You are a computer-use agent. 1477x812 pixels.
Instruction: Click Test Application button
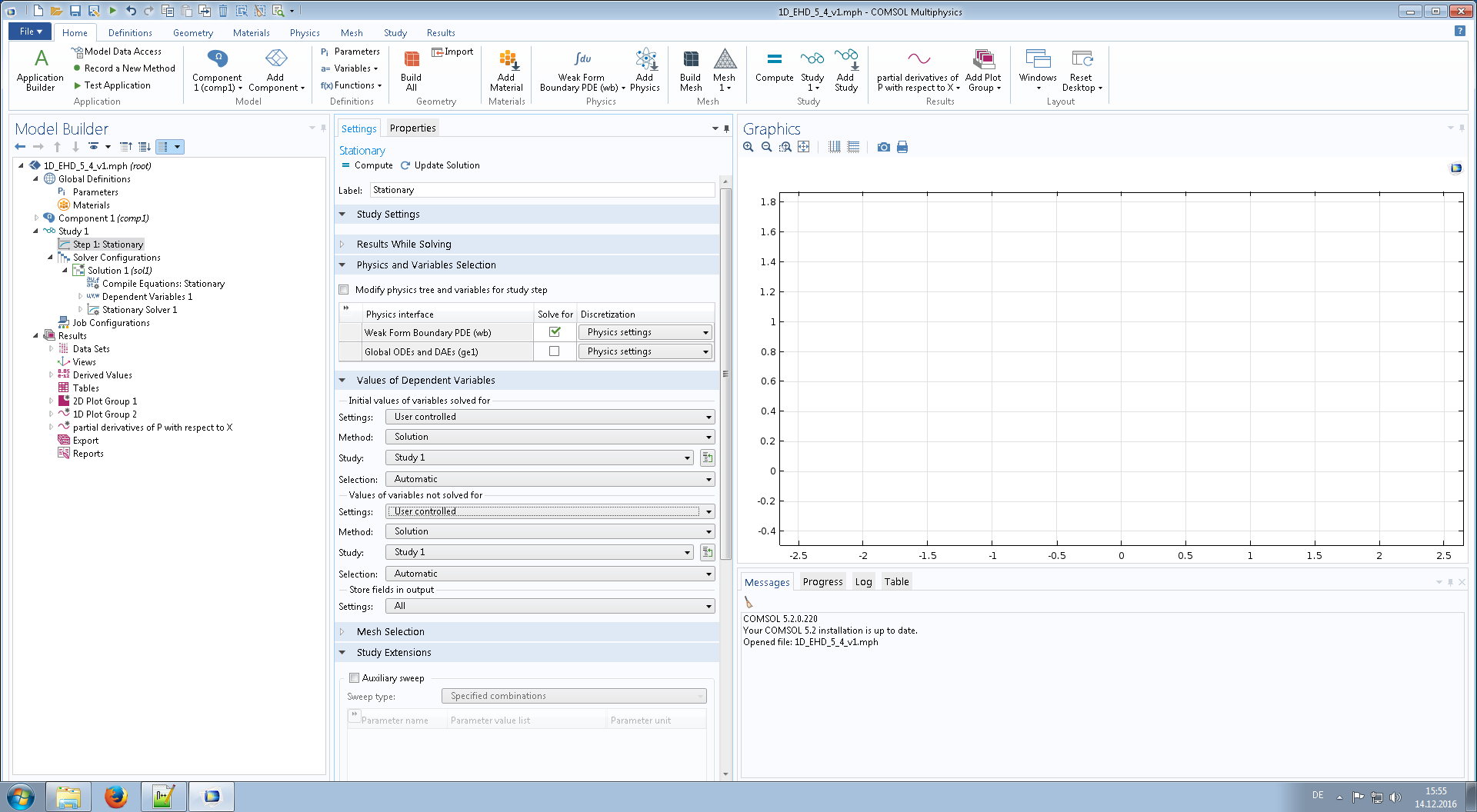pos(112,85)
